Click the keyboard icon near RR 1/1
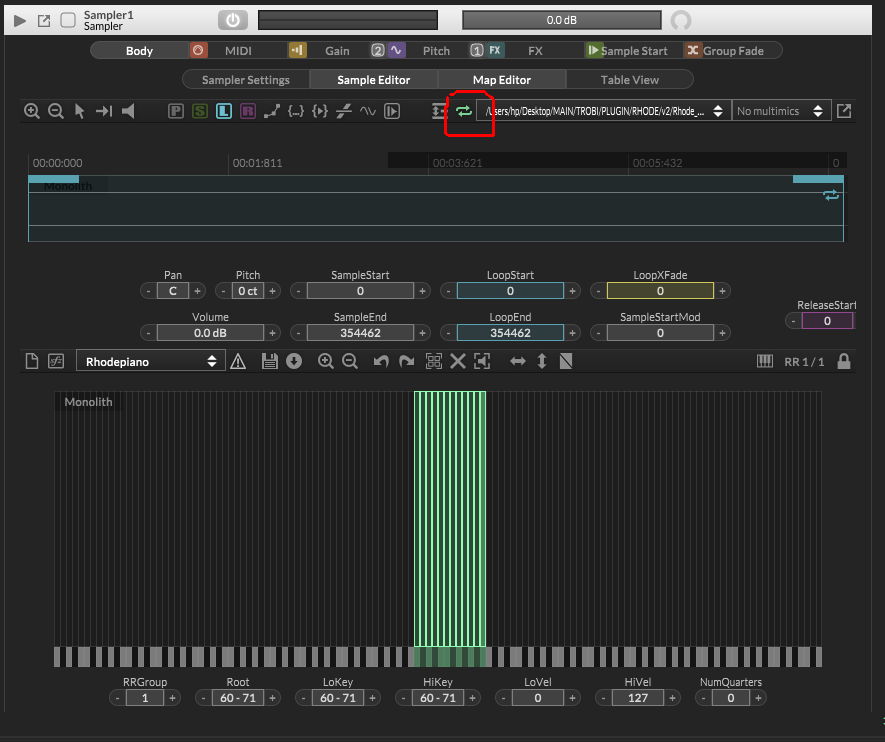Viewport: 885px width, 742px height. coord(765,361)
